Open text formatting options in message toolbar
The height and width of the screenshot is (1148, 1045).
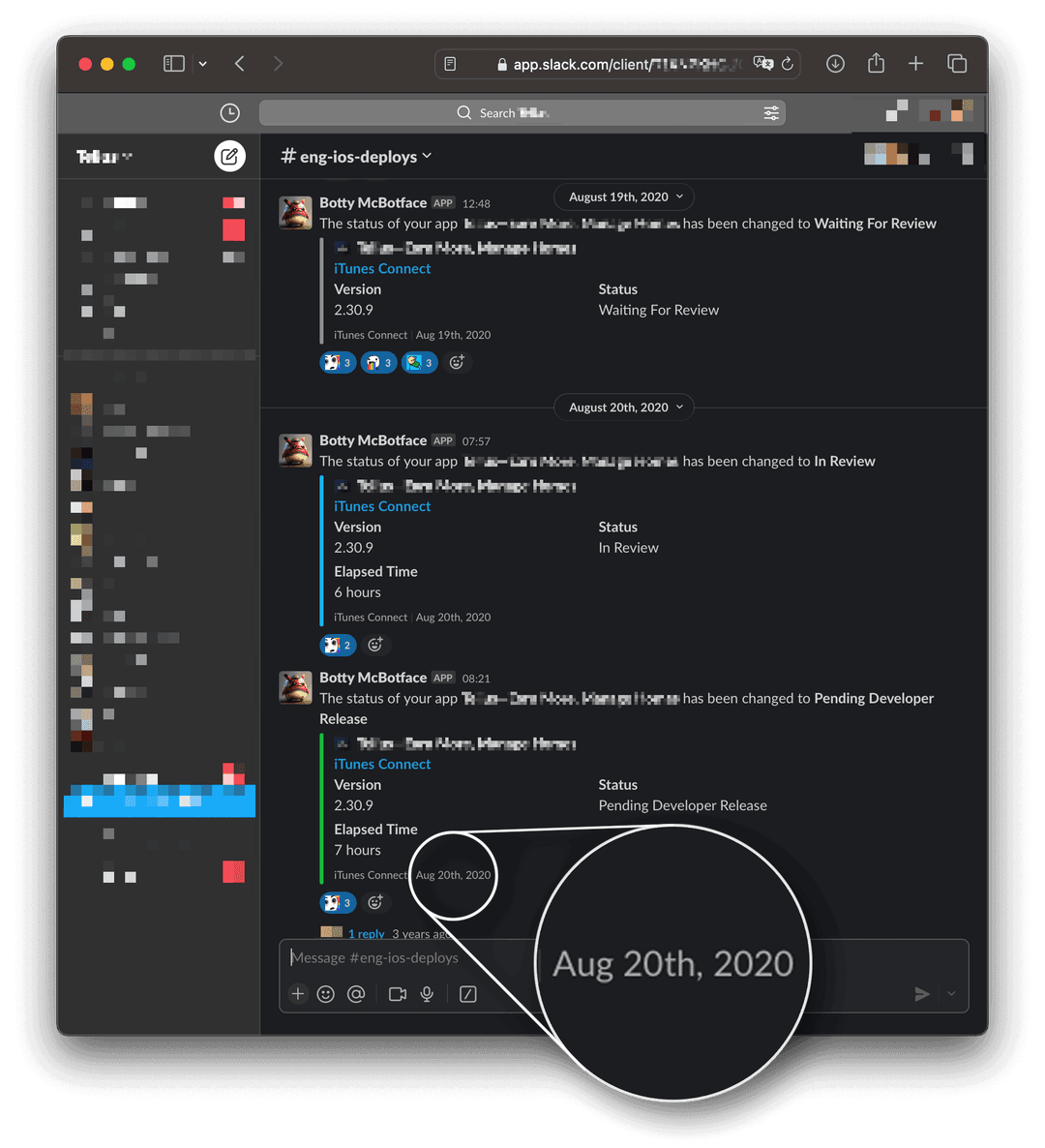(467, 993)
